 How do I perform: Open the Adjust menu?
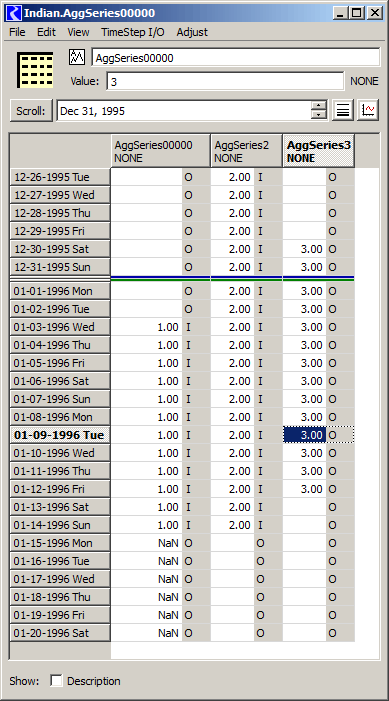pos(192,32)
